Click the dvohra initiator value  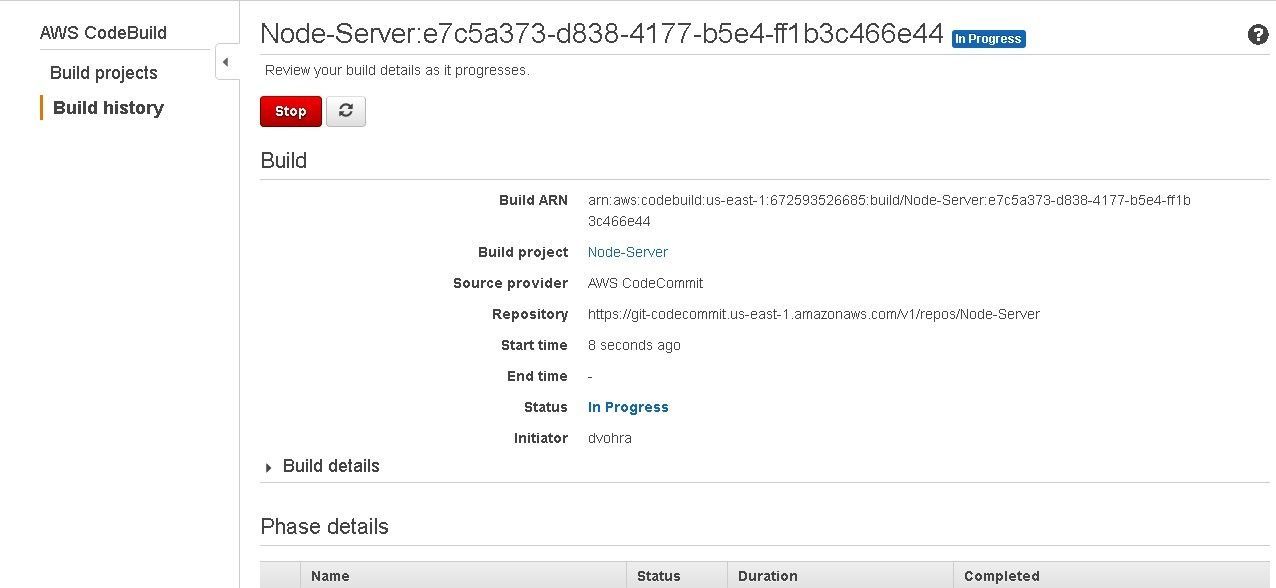[610, 438]
